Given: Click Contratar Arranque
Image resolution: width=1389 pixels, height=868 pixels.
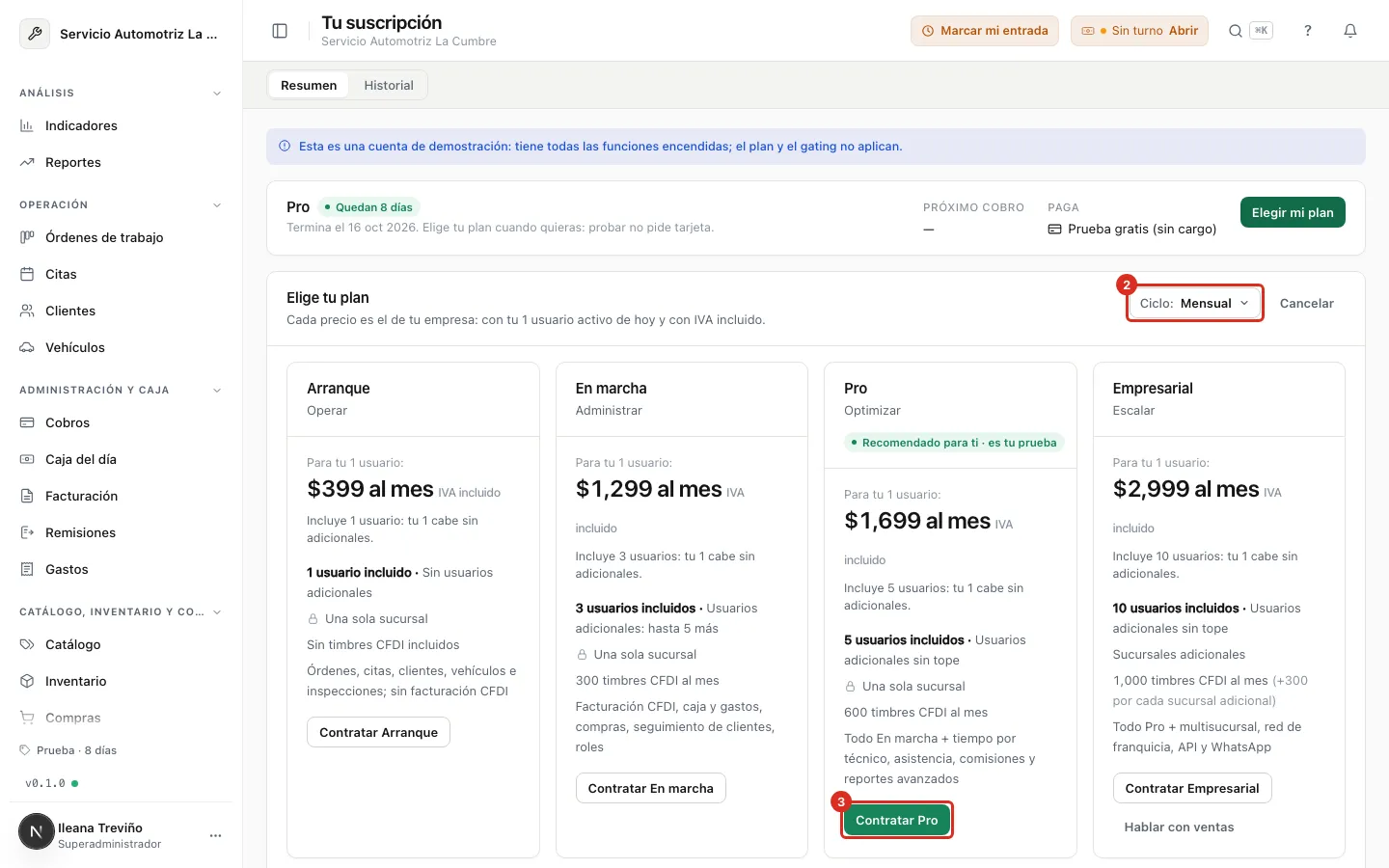Looking at the screenshot, I should click(x=378, y=732).
